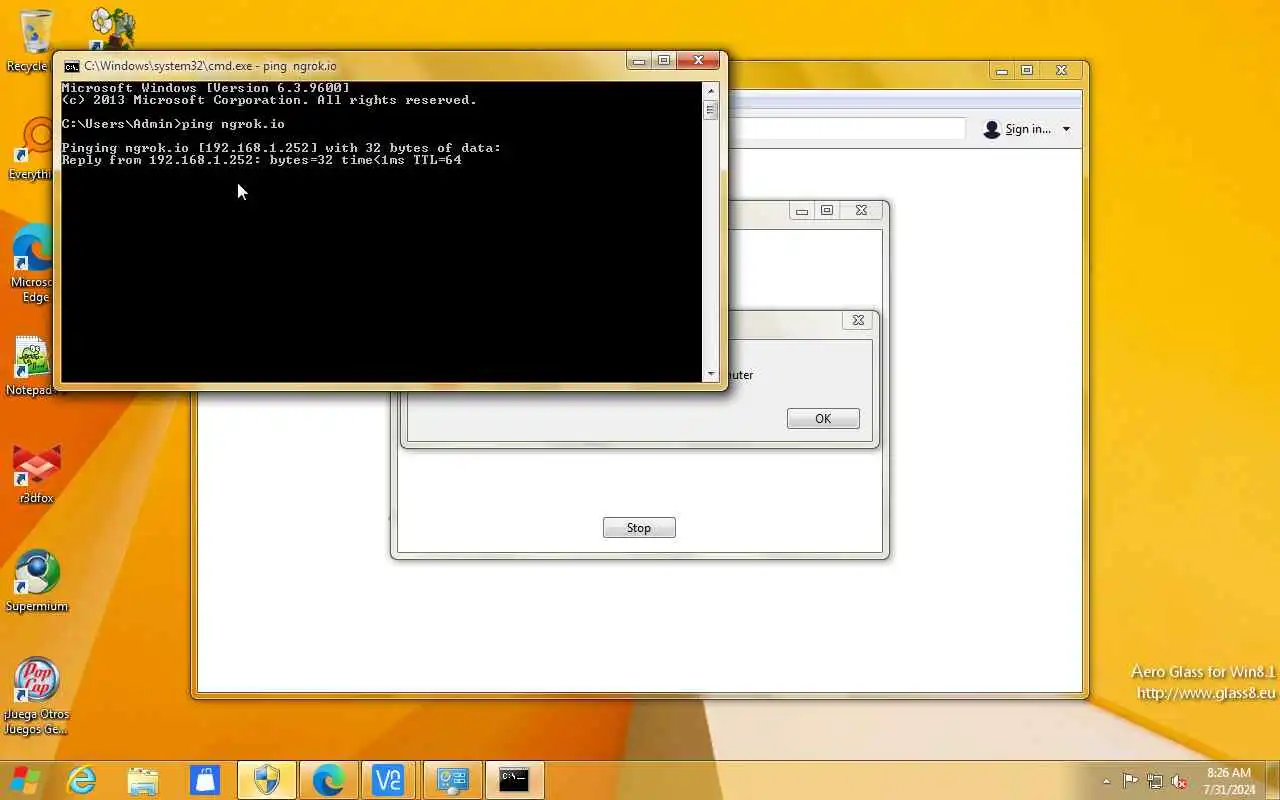Click the Windows Start button
This screenshot has height=800, width=1280.
click(24, 780)
